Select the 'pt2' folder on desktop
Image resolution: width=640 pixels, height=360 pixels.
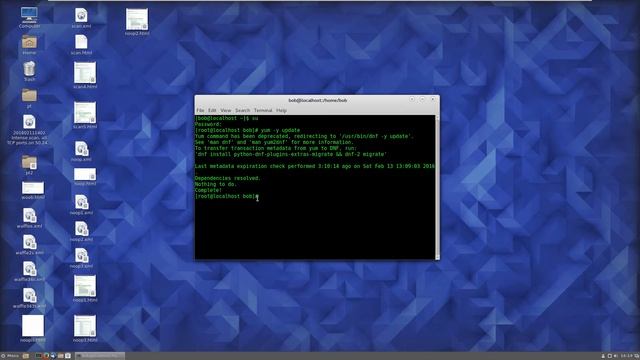tap(29, 162)
